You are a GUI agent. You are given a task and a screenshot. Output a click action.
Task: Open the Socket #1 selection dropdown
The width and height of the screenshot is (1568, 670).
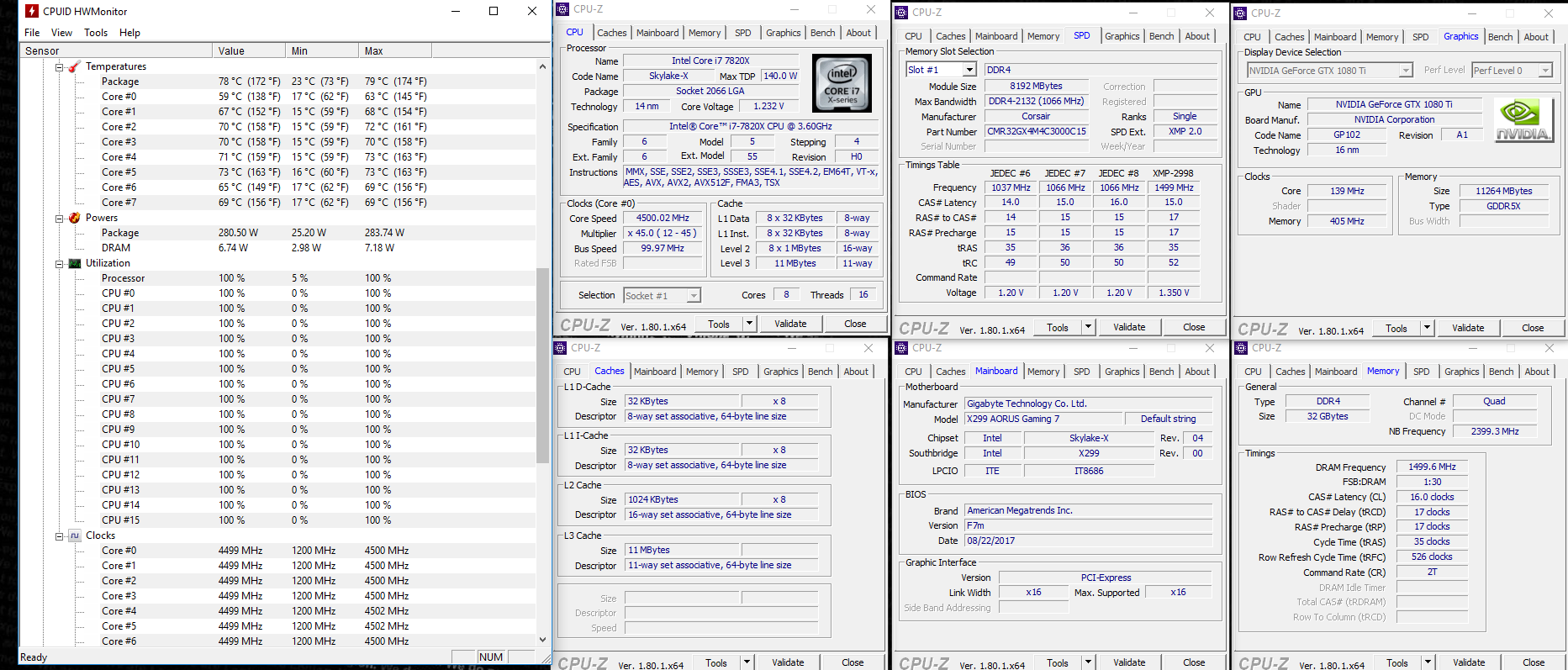[x=694, y=296]
